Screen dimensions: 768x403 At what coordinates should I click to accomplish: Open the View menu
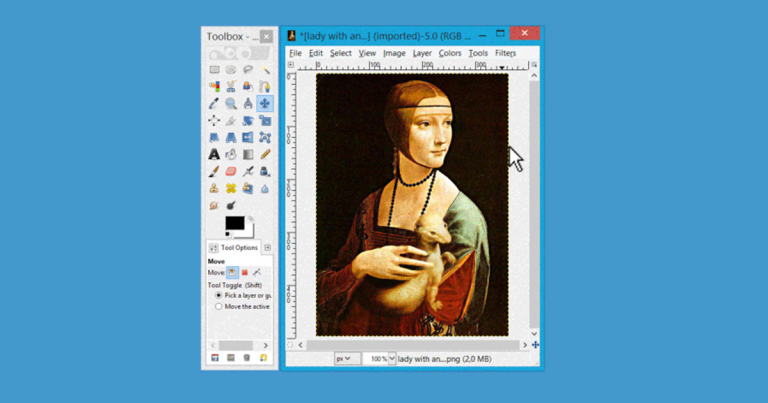coord(367,53)
